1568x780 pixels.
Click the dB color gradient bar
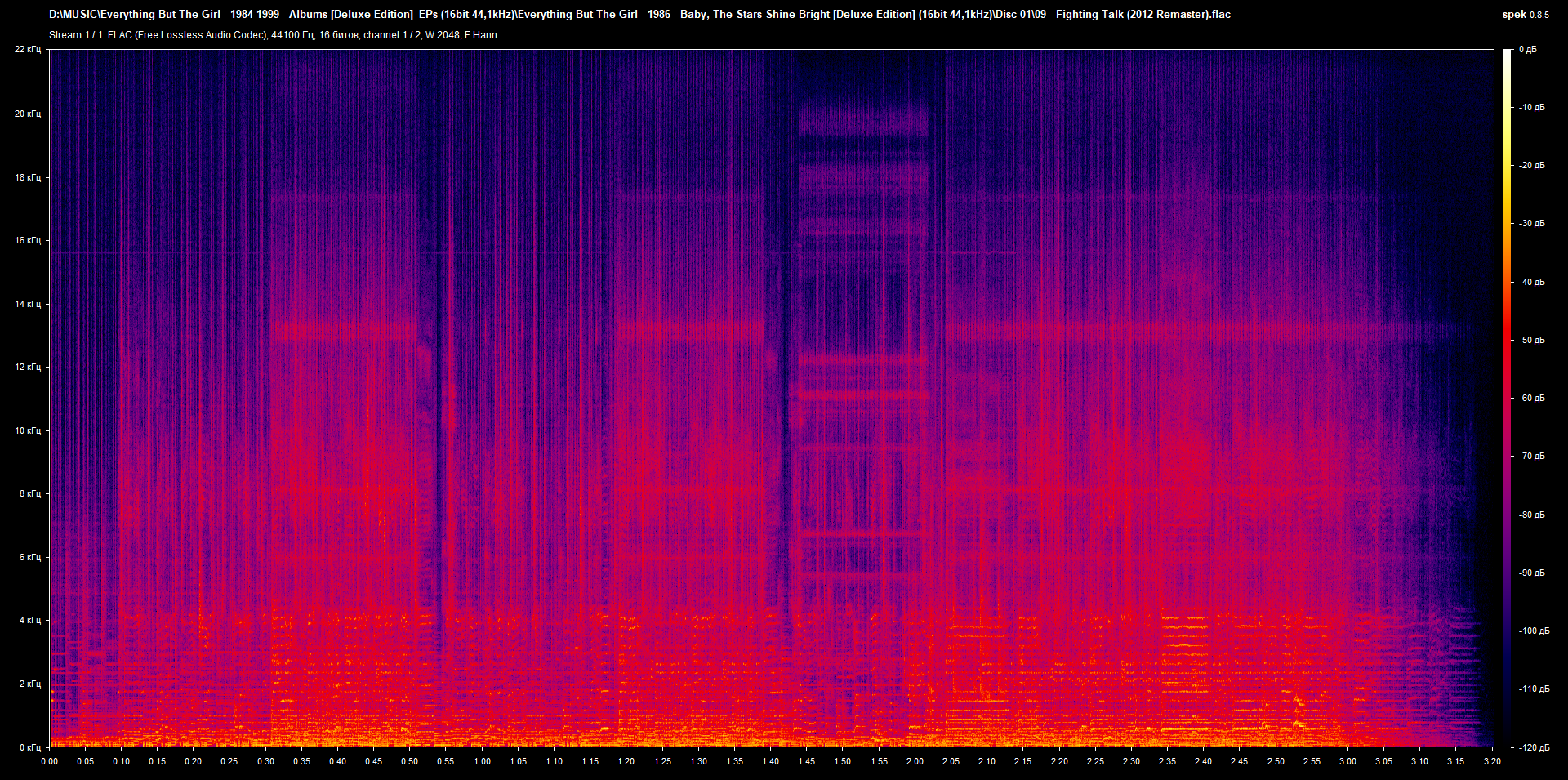pyautogui.click(x=1507, y=398)
